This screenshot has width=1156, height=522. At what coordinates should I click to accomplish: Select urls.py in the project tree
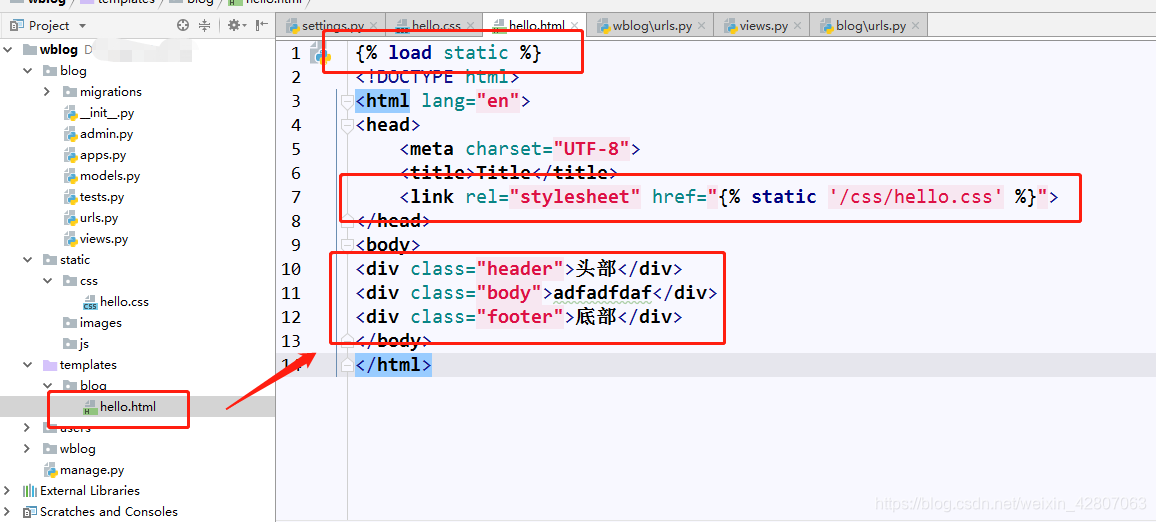[99, 218]
